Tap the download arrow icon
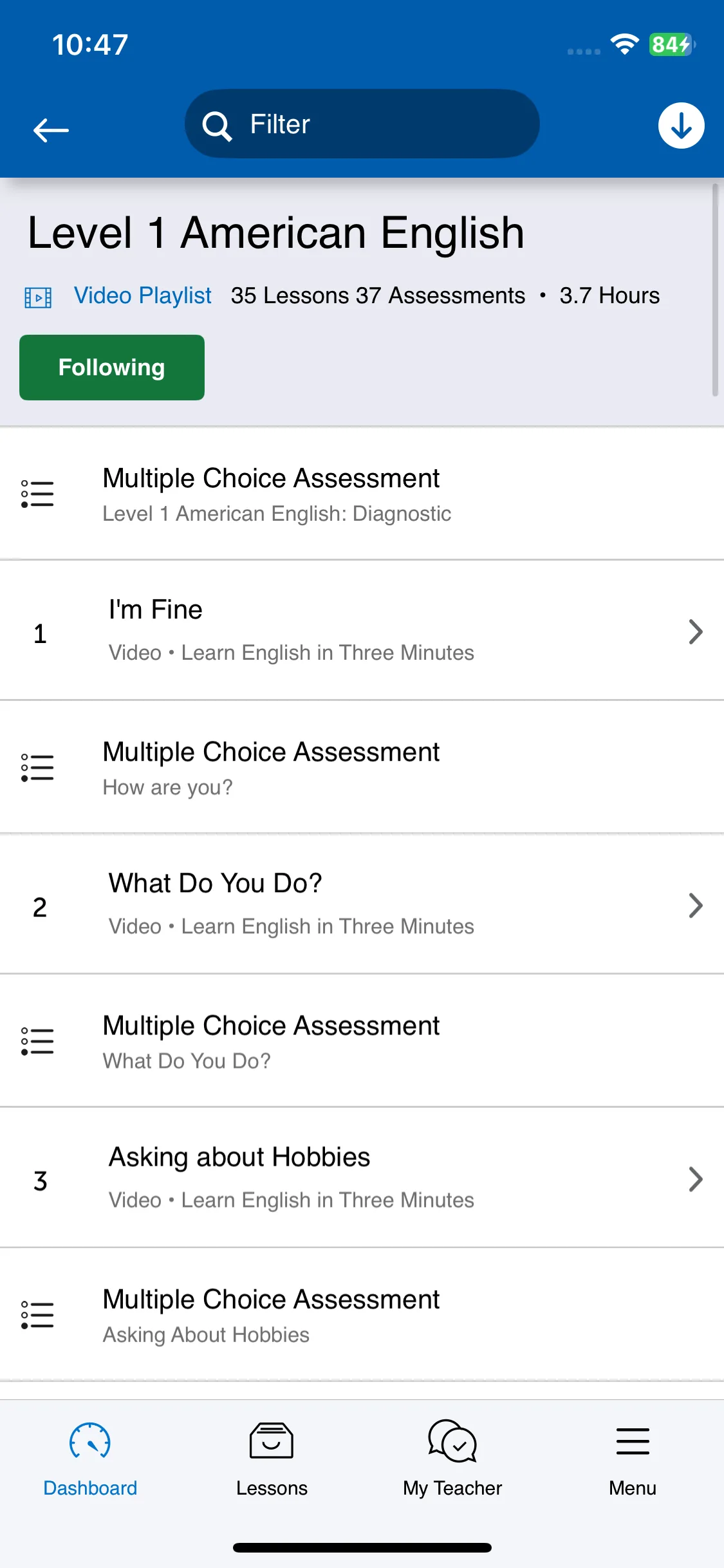Screen dimensions: 724x1568 click(x=681, y=126)
